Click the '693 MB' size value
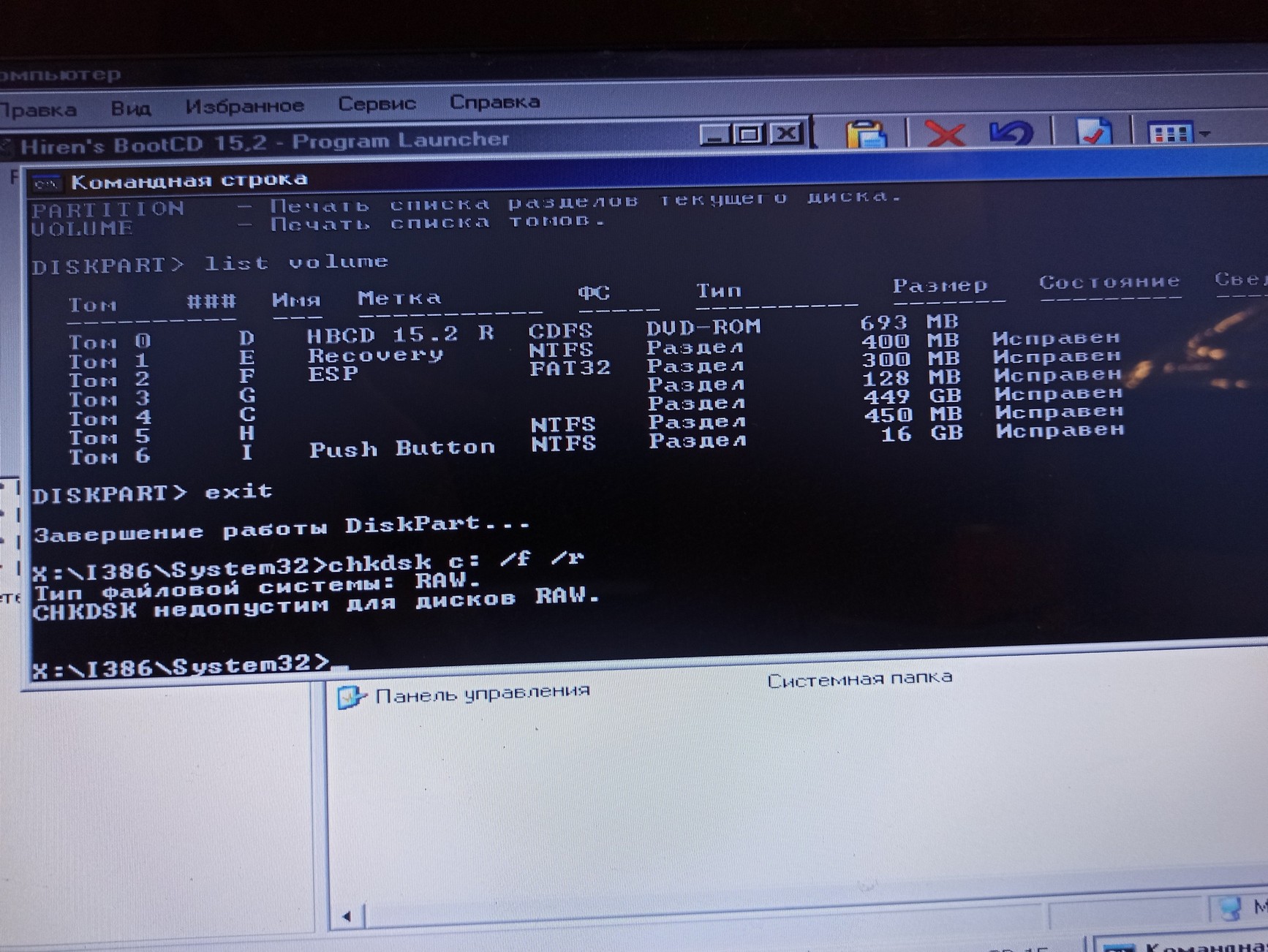Viewport: 1268px width, 952px height. (x=909, y=322)
